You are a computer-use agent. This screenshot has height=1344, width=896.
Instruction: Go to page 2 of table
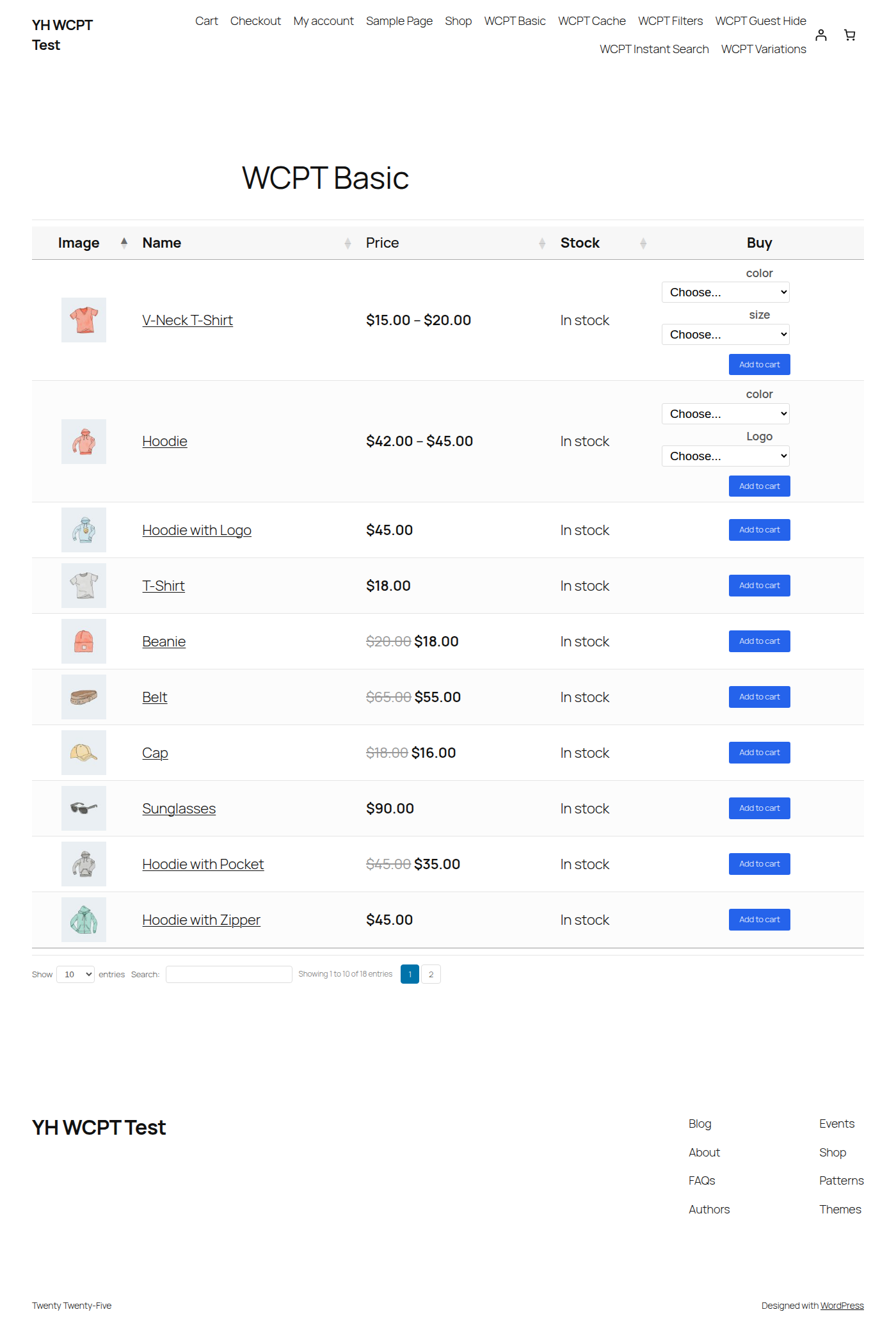pyautogui.click(x=431, y=974)
